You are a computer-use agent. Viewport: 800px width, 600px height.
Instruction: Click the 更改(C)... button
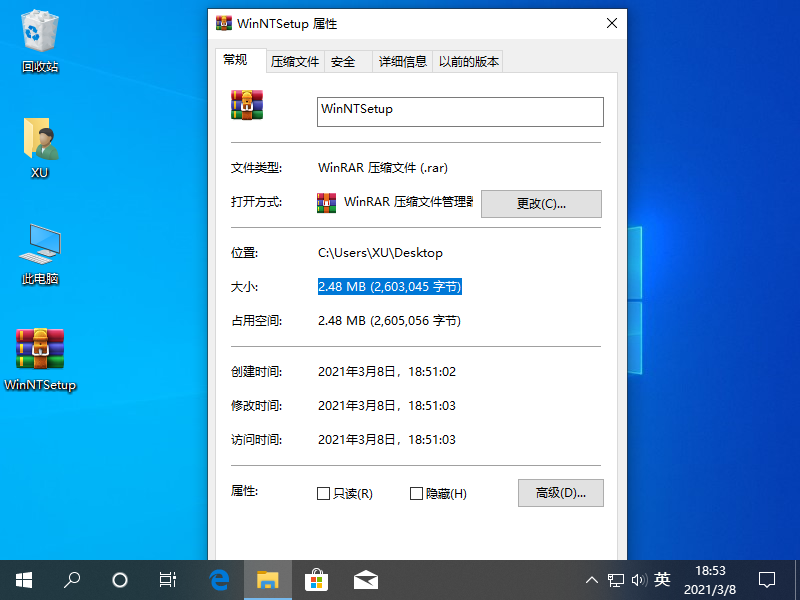click(x=541, y=204)
